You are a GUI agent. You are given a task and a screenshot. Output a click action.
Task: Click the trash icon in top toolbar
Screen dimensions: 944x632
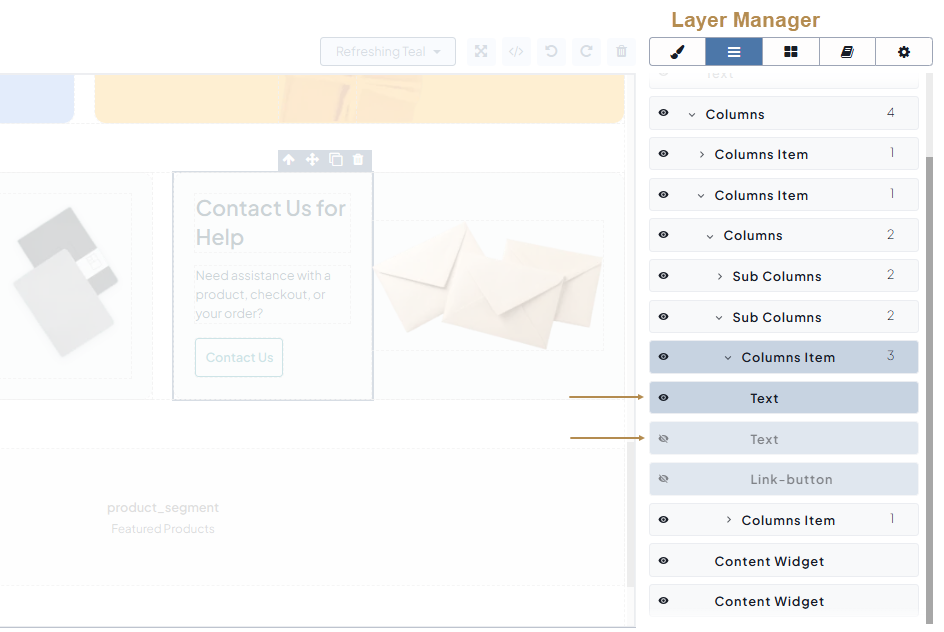pos(621,52)
